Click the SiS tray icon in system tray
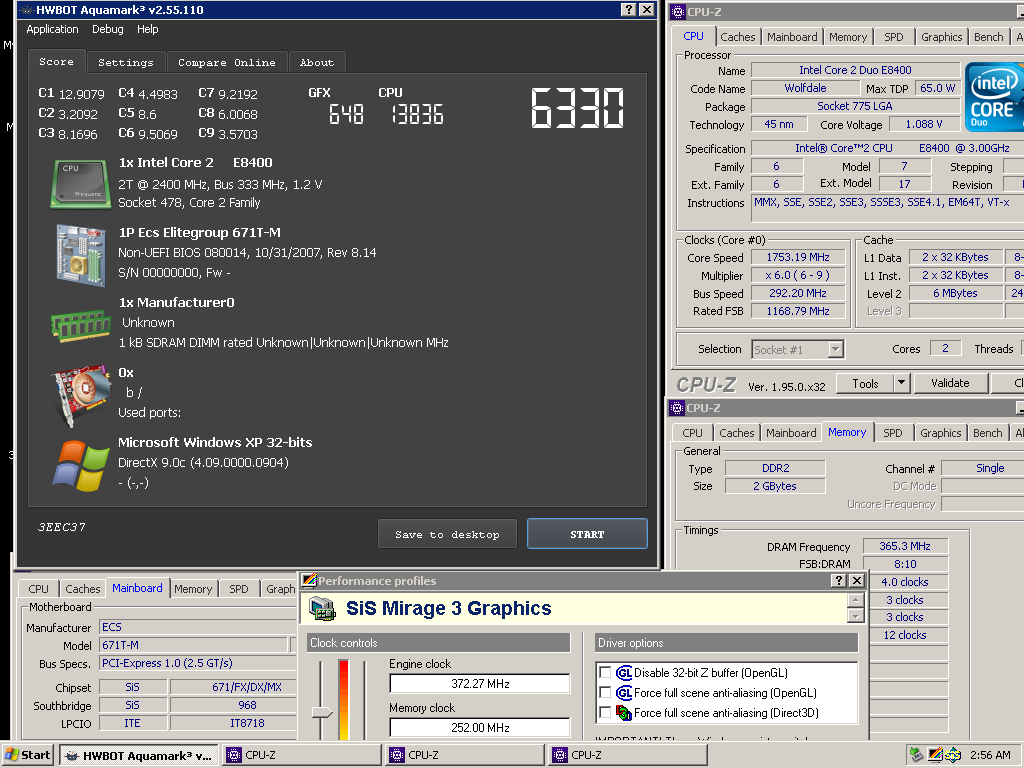 (952, 755)
